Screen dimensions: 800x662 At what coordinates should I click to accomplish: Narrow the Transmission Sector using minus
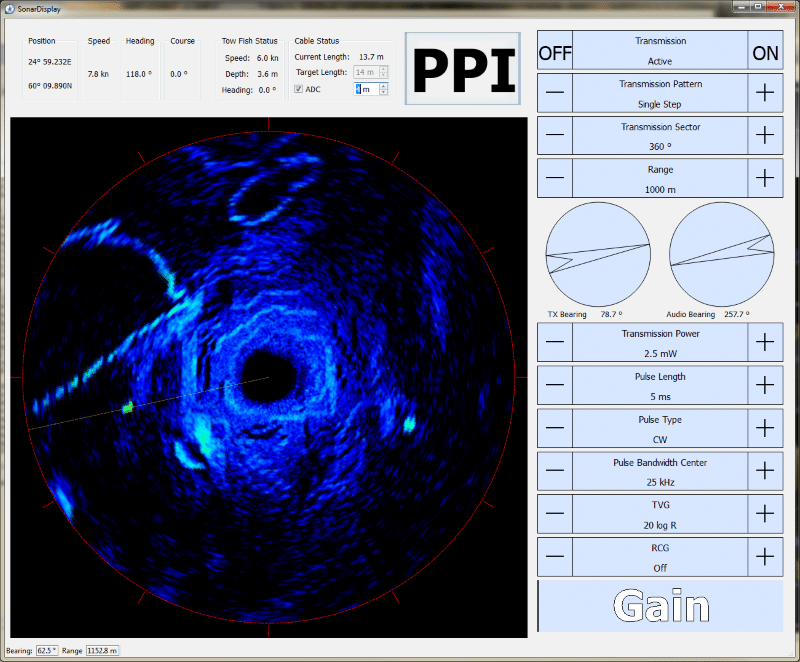(x=554, y=135)
